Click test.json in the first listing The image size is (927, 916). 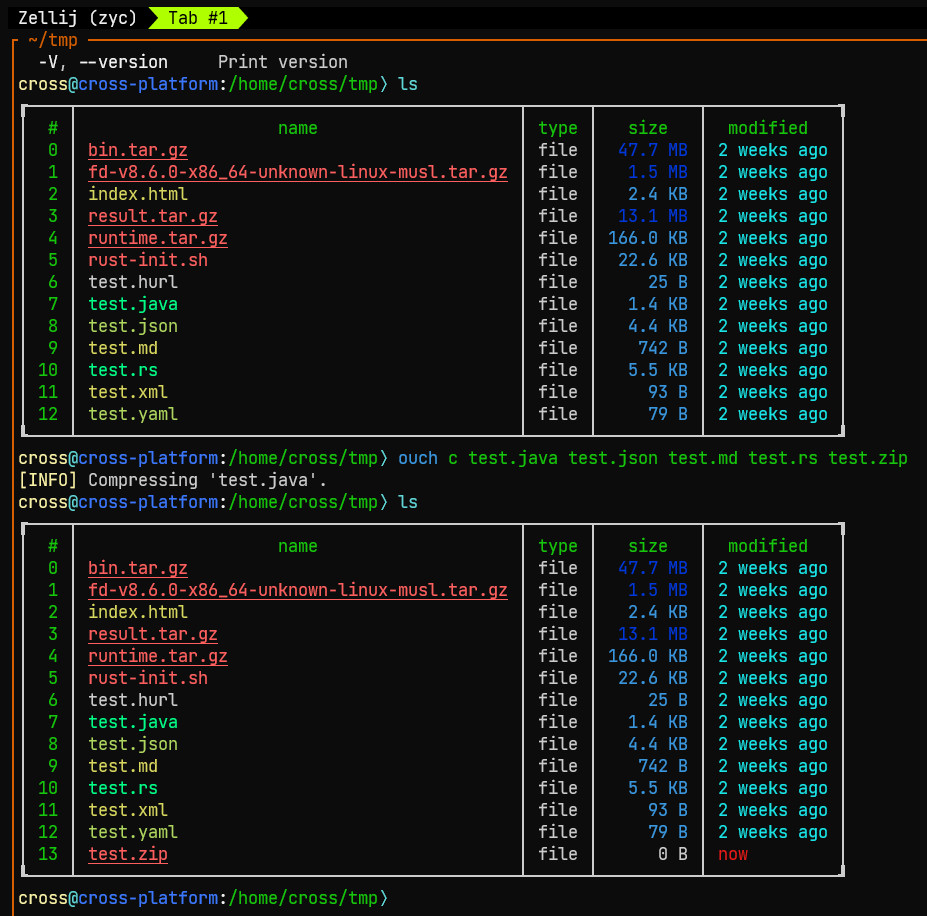[x=133, y=326]
